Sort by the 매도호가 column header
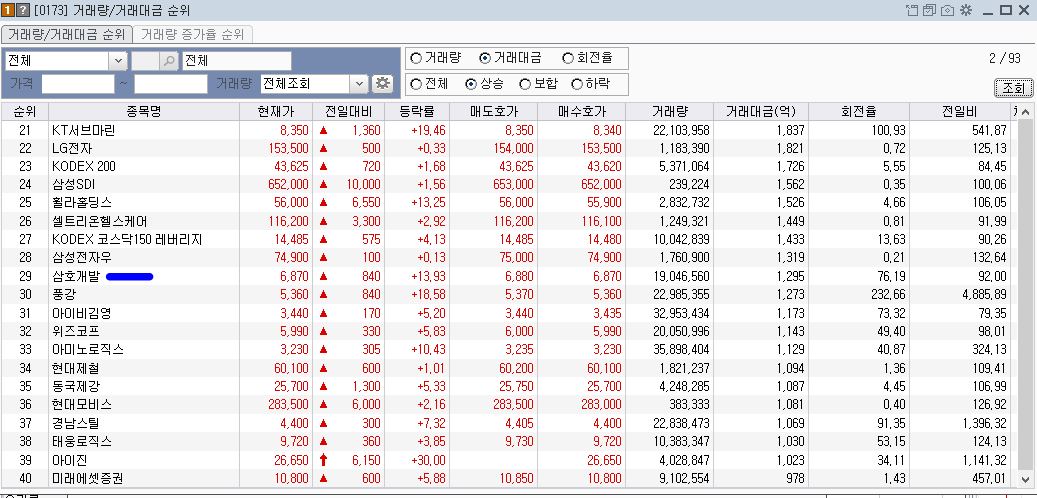This screenshot has height=498, width=1037. pyautogui.click(x=493, y=112)
